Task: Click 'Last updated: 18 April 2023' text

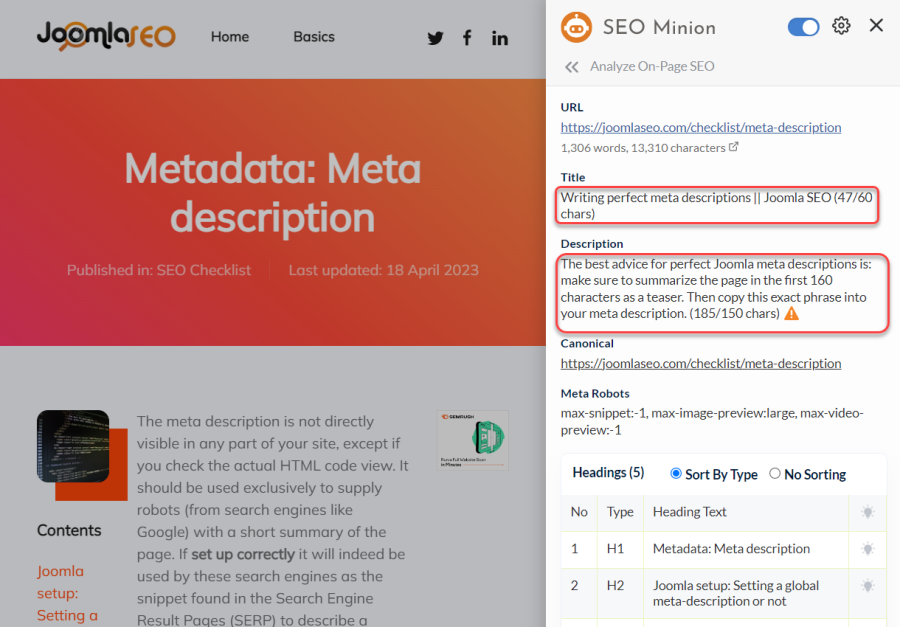Action: (x=383, y=270)
